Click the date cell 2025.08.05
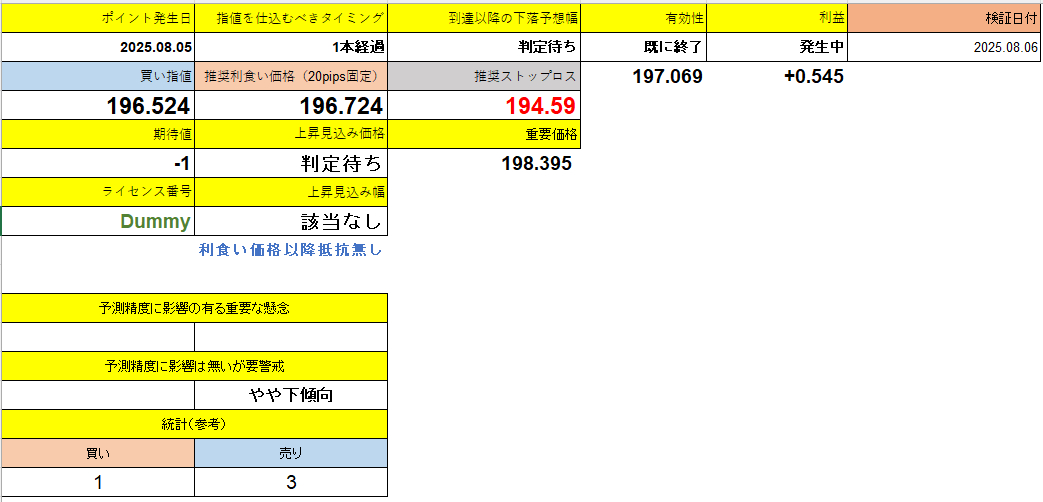This screenshot has height=502, width=1043. pos(98,47)
